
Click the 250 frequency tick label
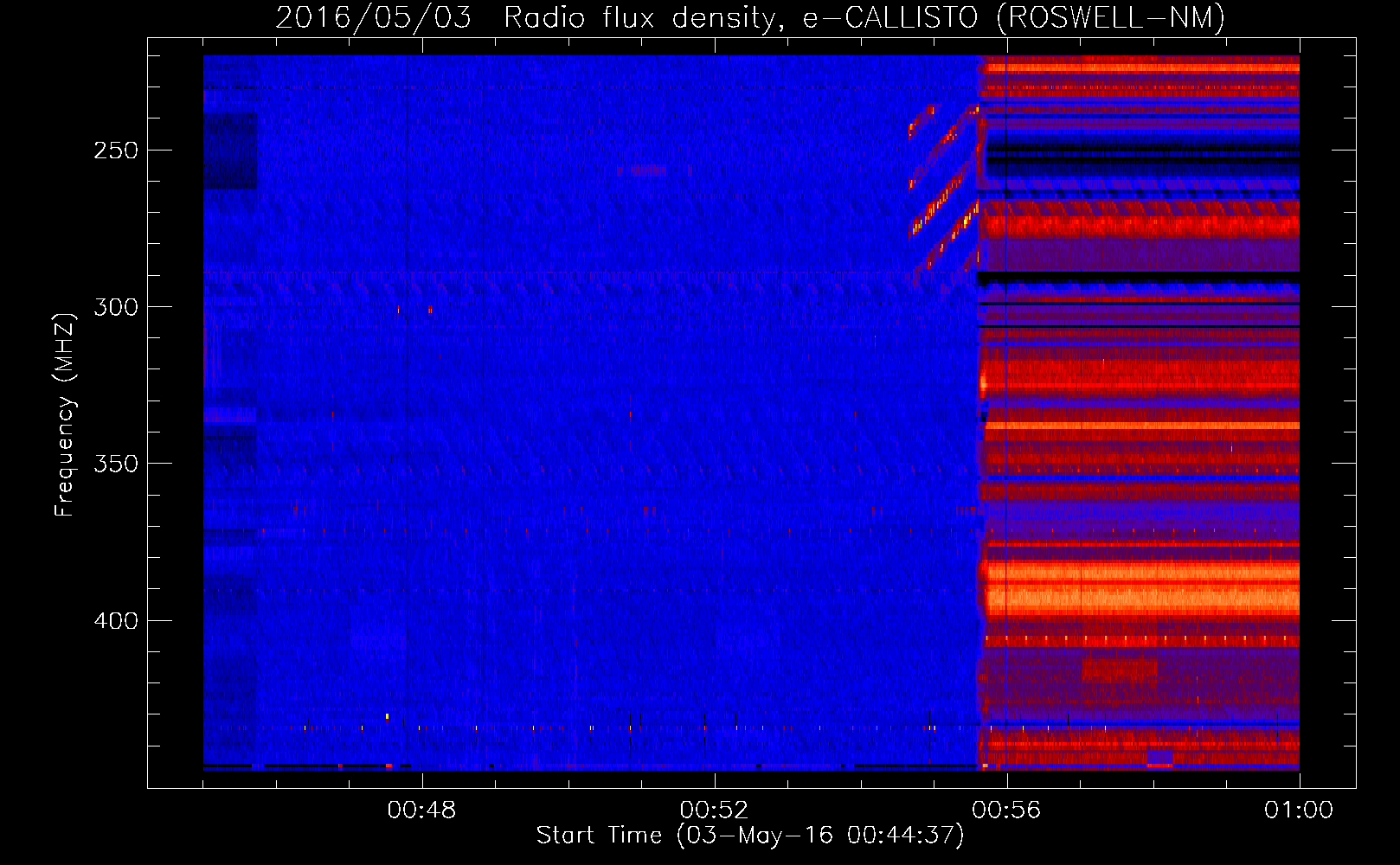pos(116,151)
